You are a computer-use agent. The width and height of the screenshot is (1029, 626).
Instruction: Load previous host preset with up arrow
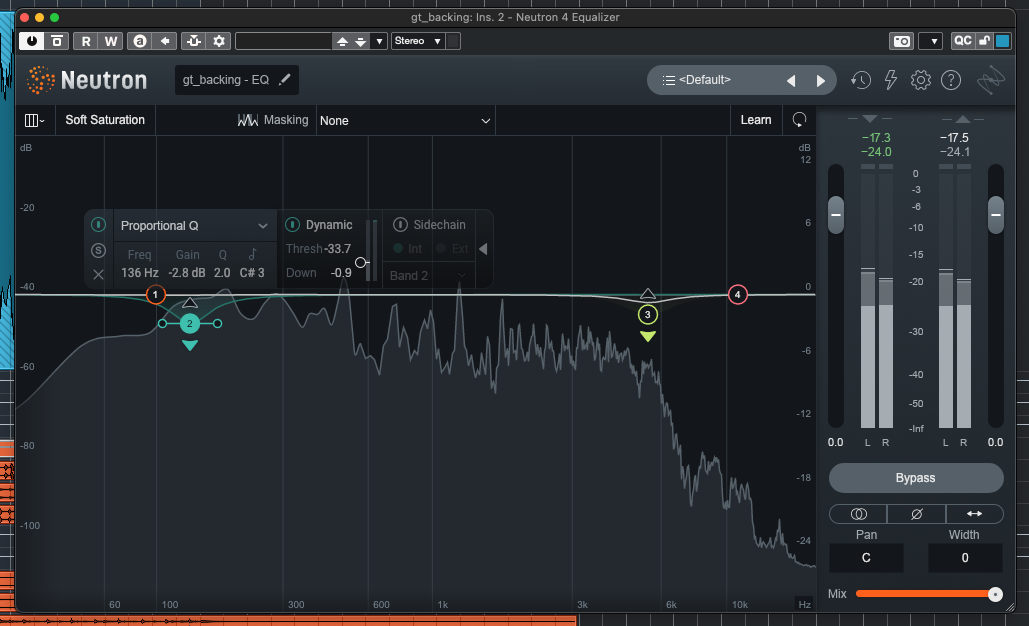(342, 41)
